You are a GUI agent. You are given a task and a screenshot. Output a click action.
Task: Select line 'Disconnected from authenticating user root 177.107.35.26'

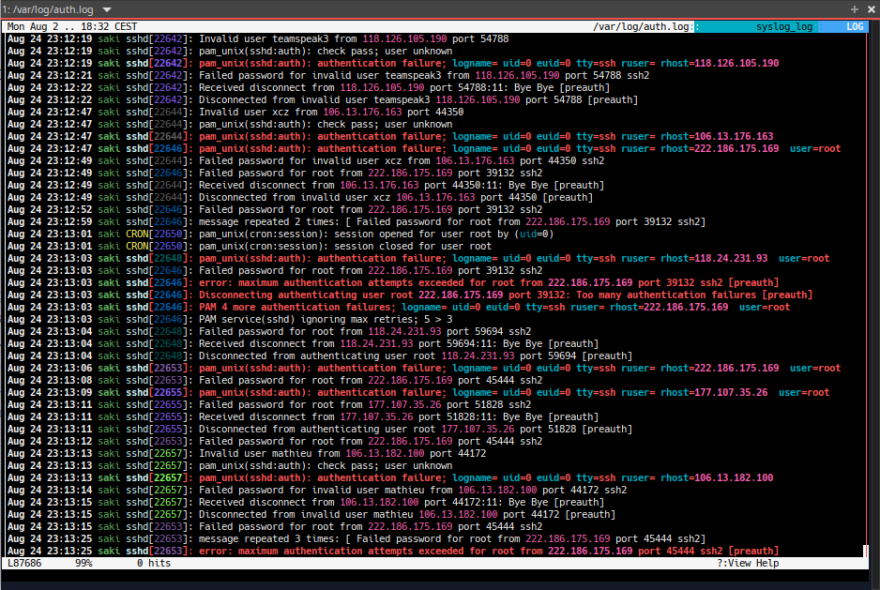tap(320, 429)
